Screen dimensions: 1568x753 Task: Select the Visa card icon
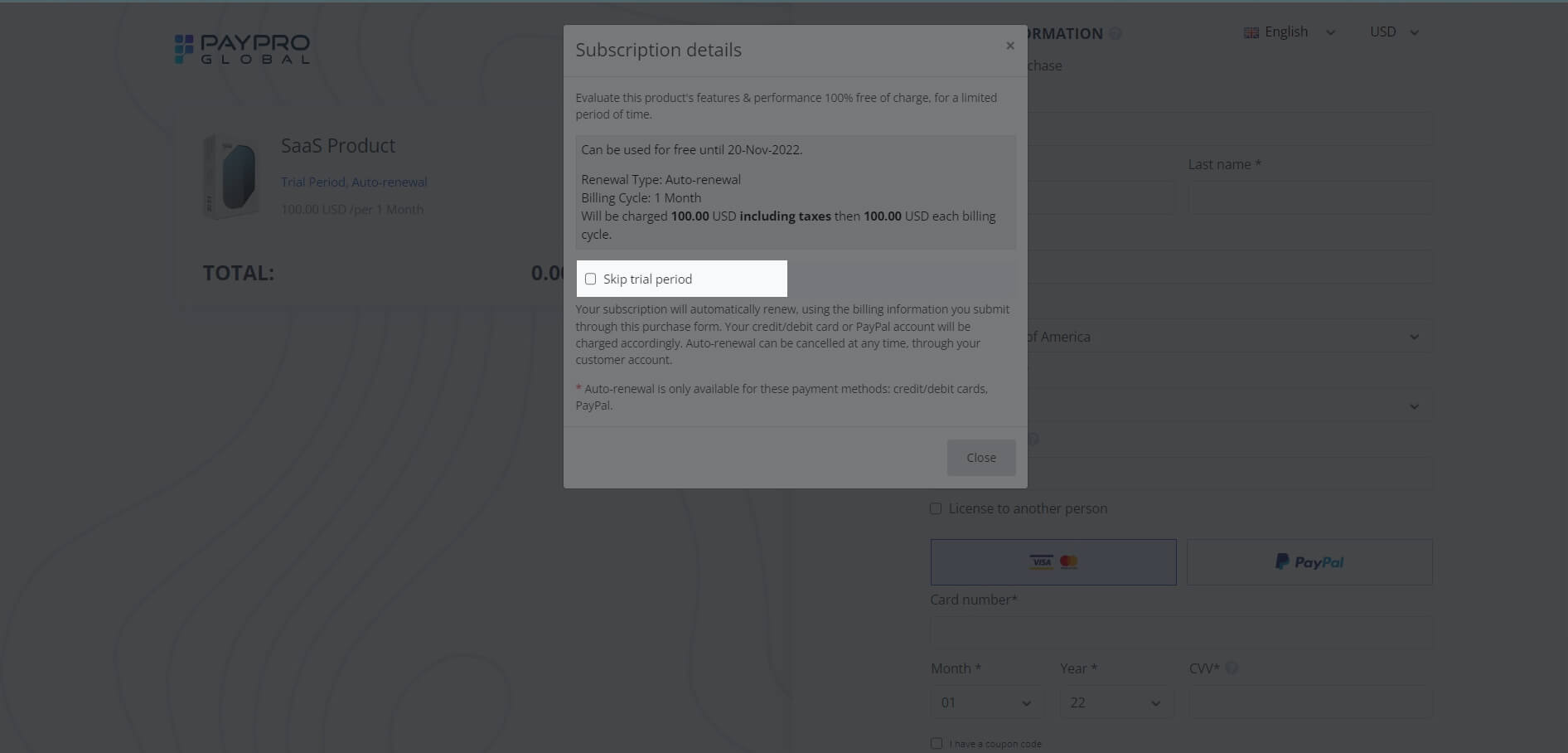(x=1040, y=561)
